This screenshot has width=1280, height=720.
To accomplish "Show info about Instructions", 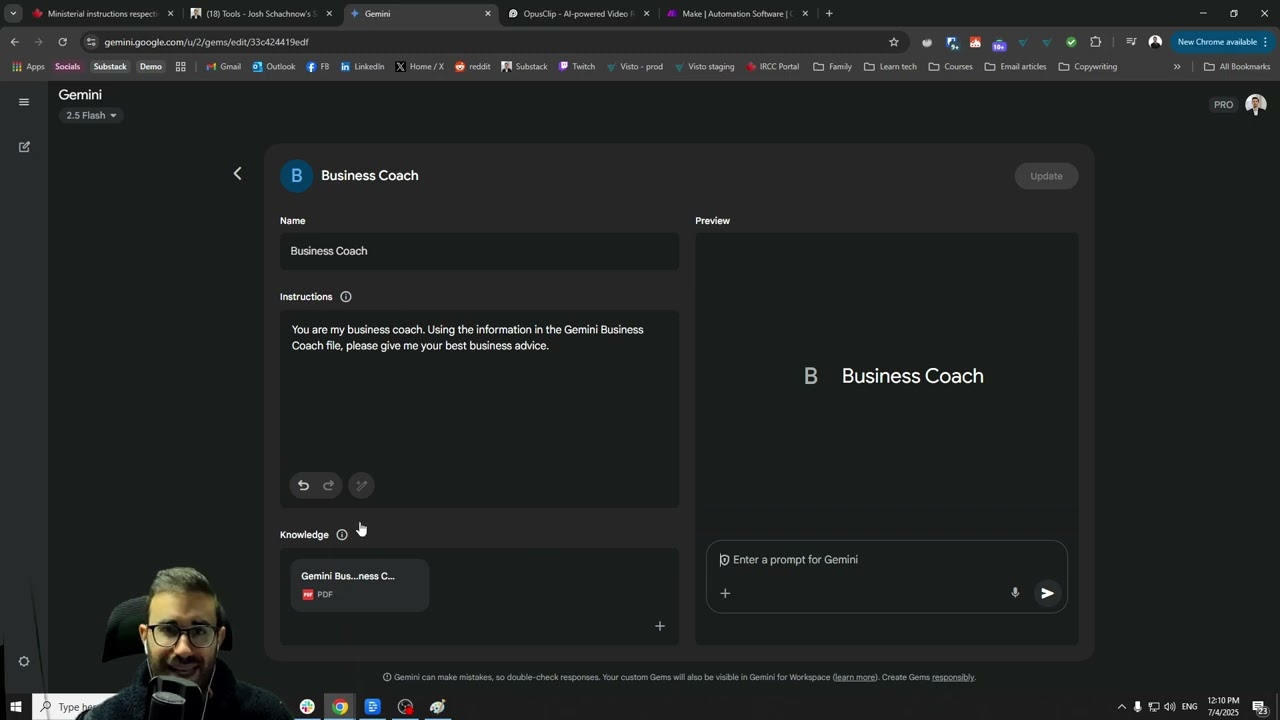I will (x=346, y=297).
